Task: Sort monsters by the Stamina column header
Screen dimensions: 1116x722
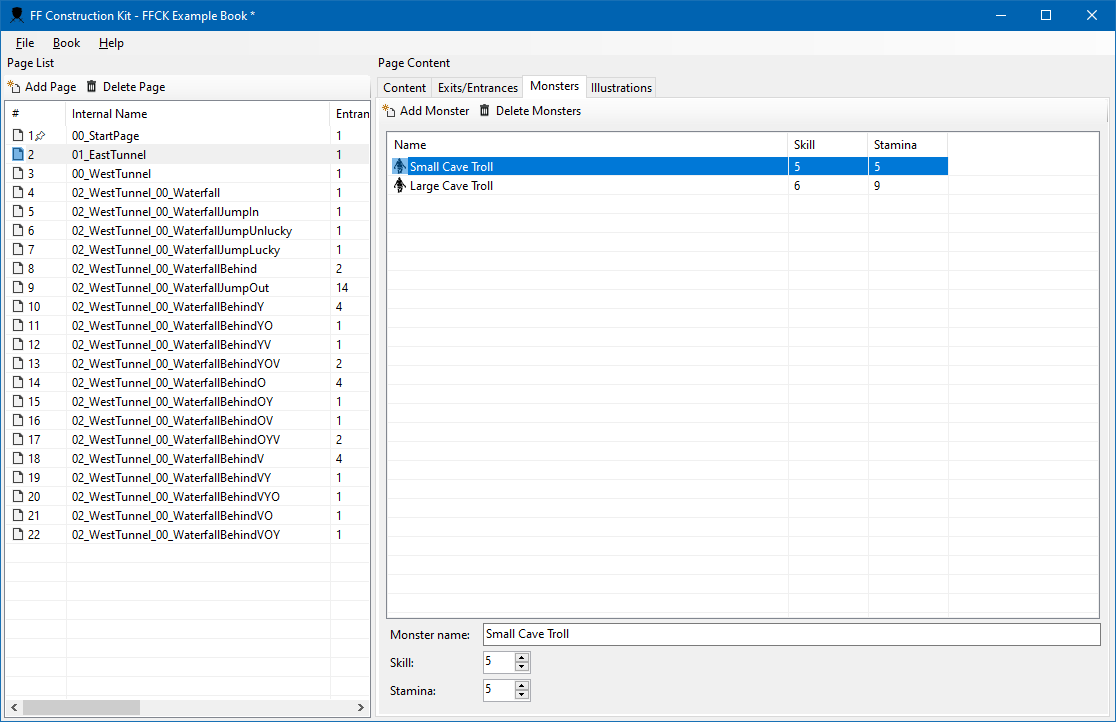Action: (x=906, y=145)
